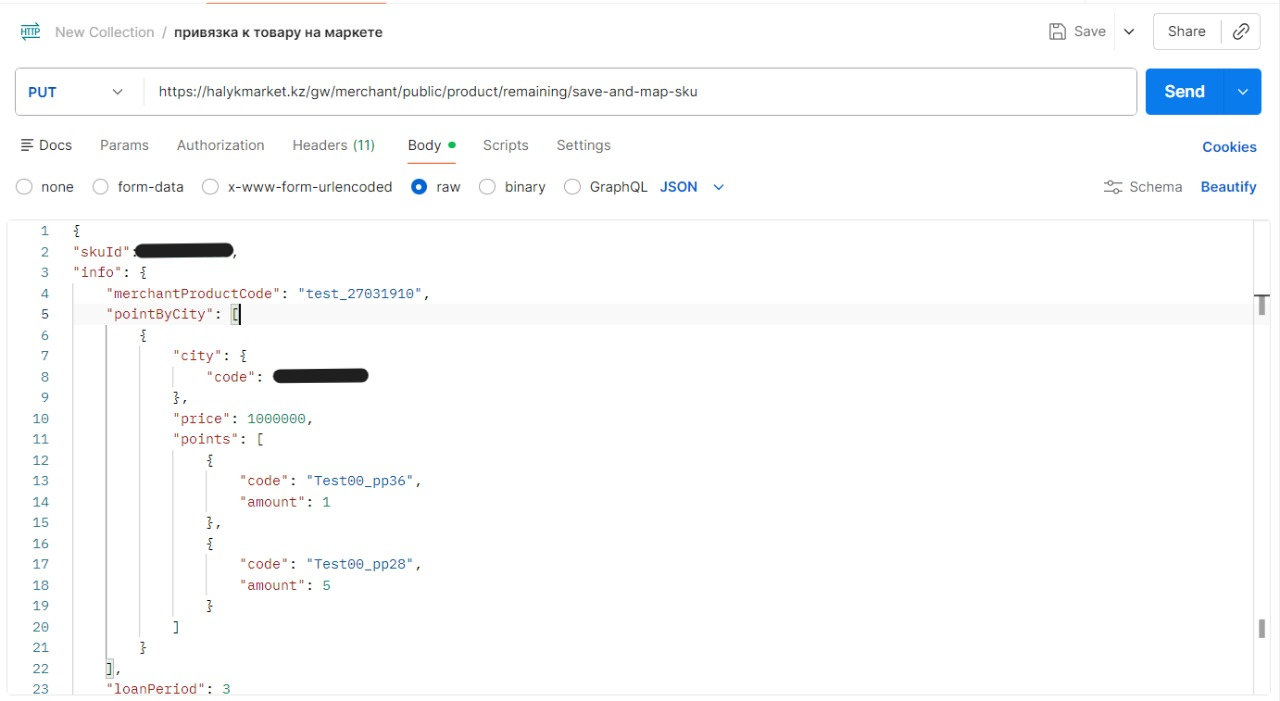Select the none body type
The image size is (1280, 701).
coord(24,187)
